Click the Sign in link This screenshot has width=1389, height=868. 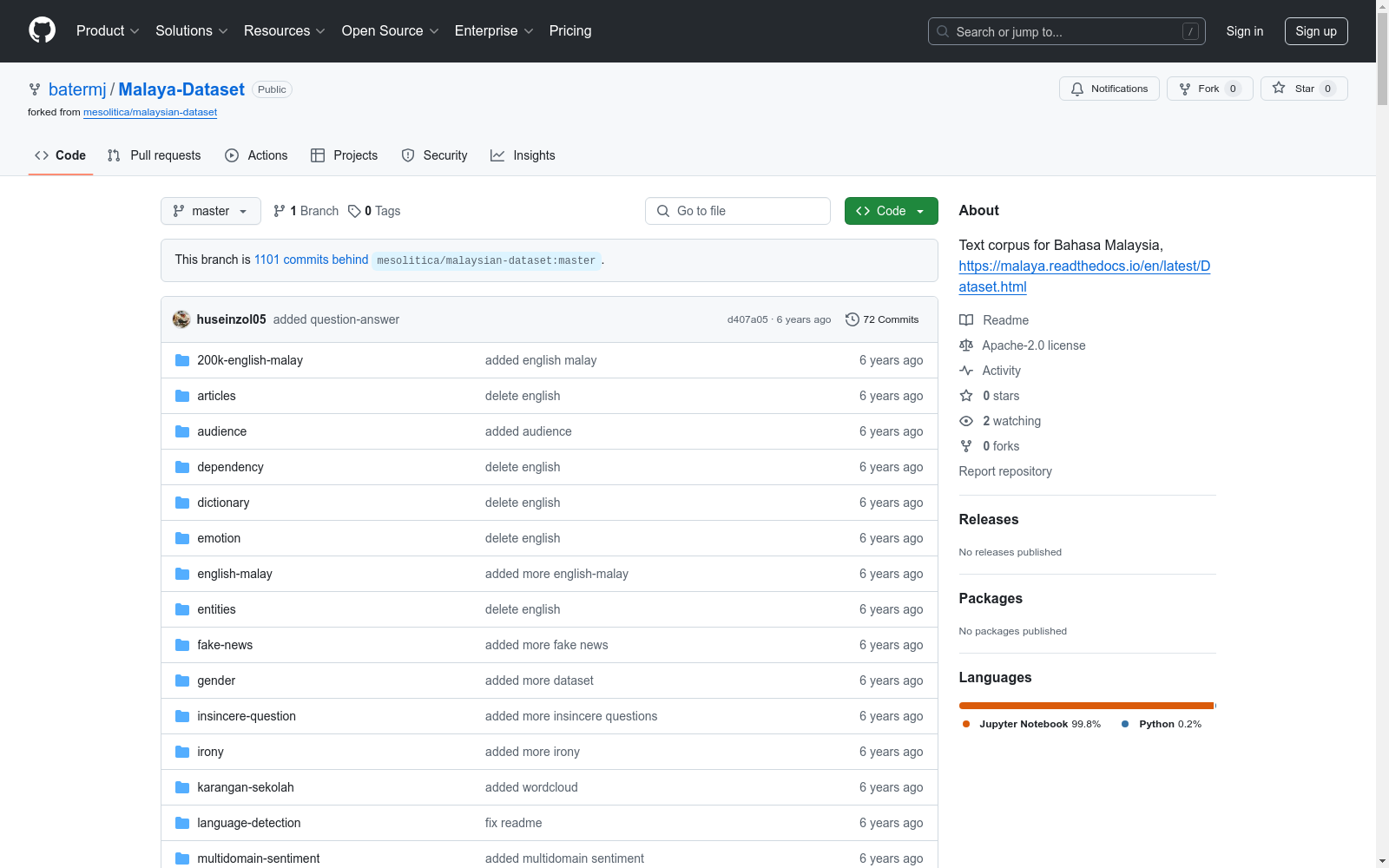tap(1245, 31)
